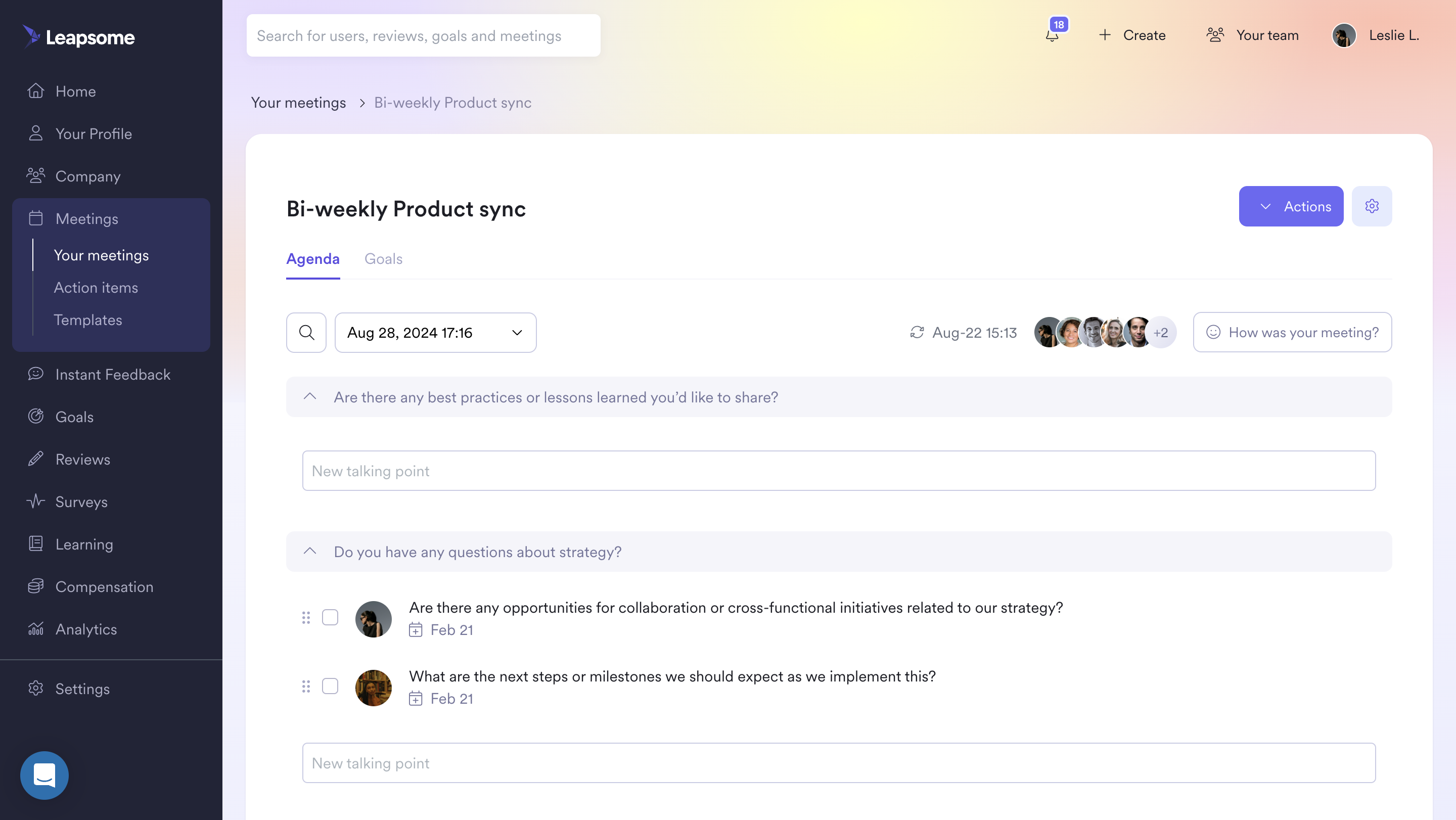1456x820 pixels.
Task: Switch to the Goals tab
Action: point(383,259)
